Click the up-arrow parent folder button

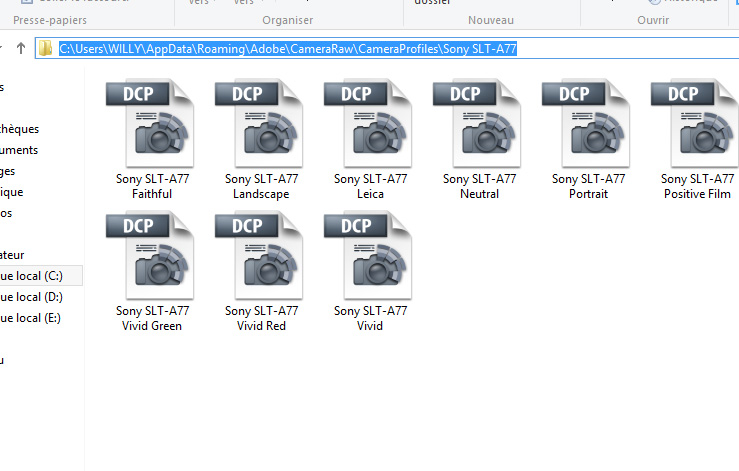tap(21, 48)
